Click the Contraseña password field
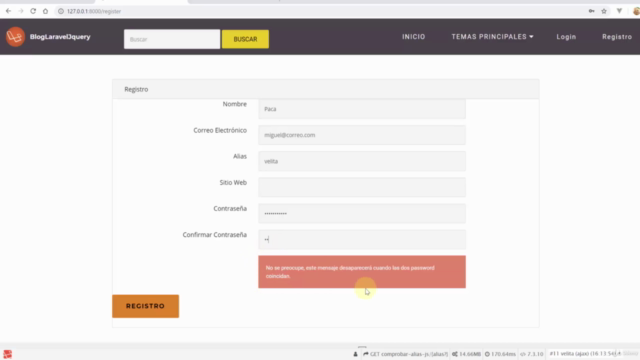Image resolution: width=640 pixels, height=360 pixels. tap(362, 213)
